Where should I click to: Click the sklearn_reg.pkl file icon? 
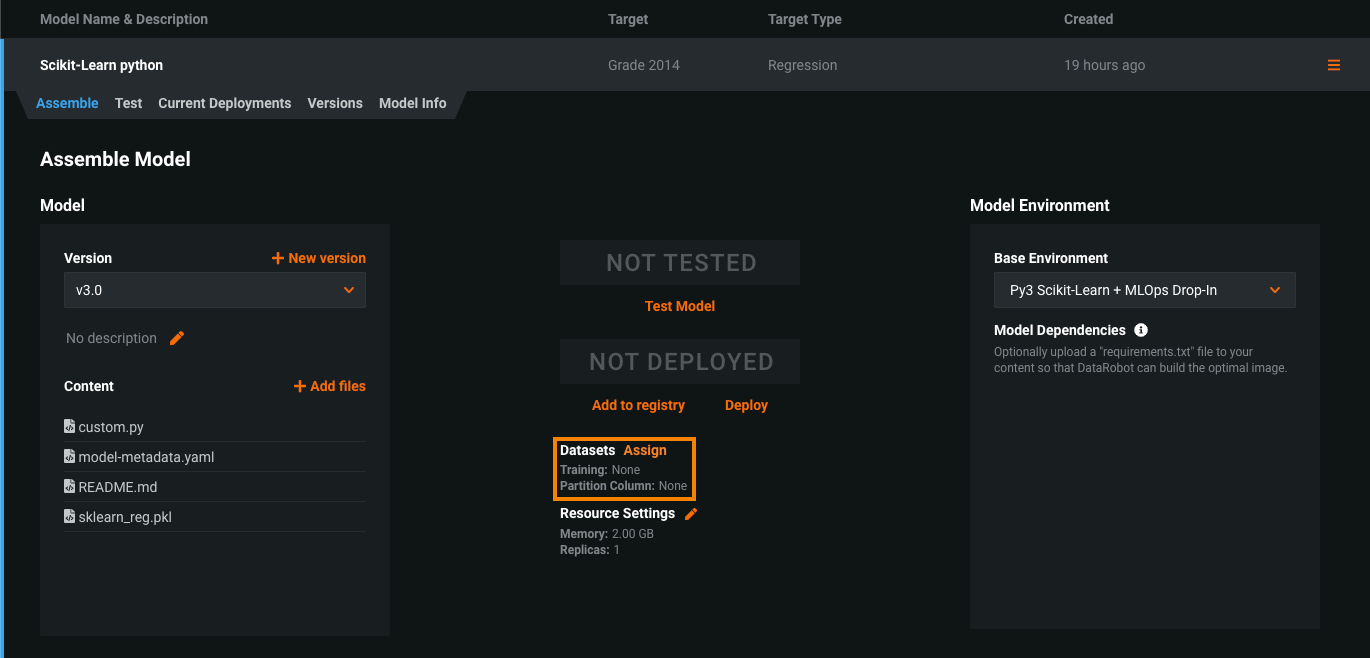pos(69,517)
